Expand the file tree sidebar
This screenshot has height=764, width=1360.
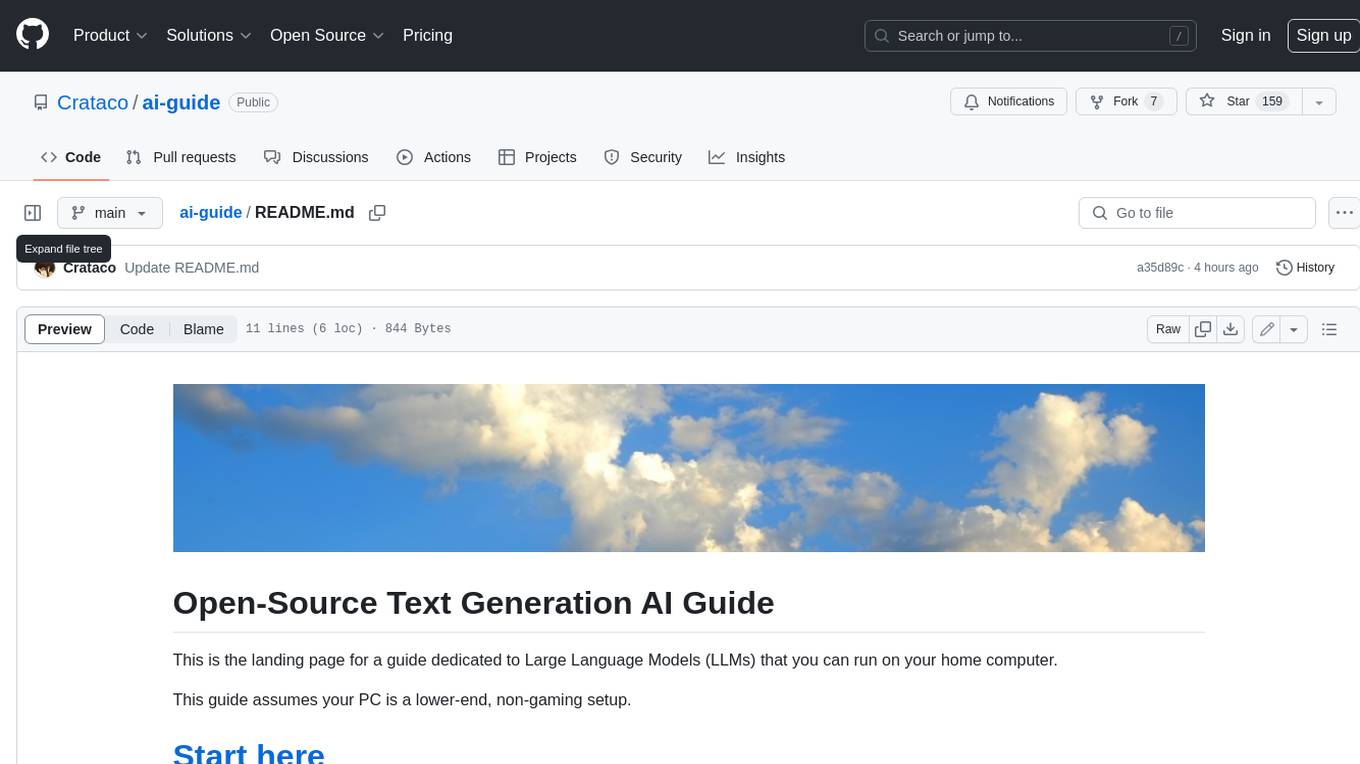[x=33, y=213]
